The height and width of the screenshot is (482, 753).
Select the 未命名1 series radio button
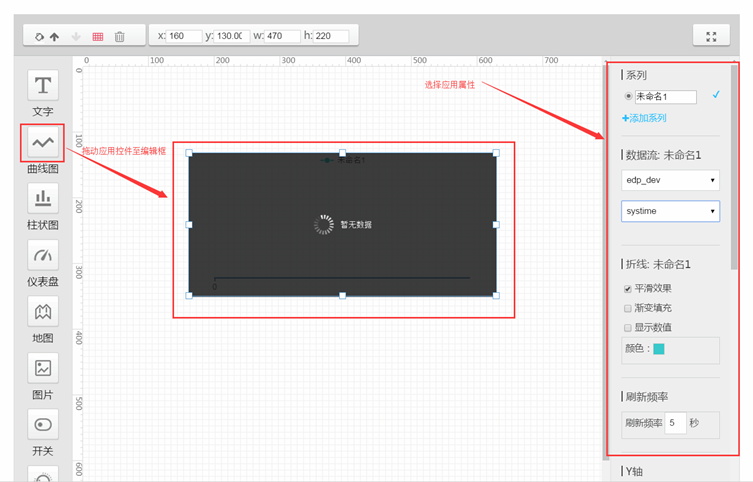[628, 96]
